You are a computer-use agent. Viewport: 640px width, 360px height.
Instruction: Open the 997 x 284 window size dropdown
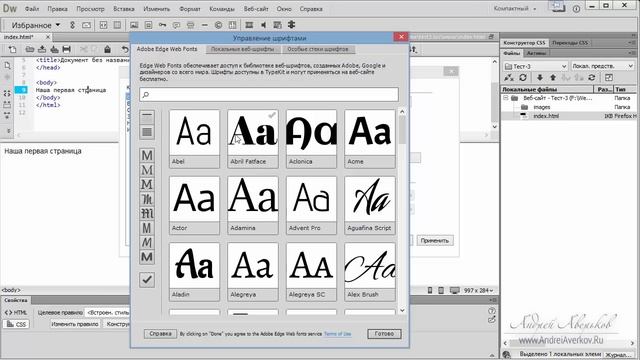click(x=479, y=291)
